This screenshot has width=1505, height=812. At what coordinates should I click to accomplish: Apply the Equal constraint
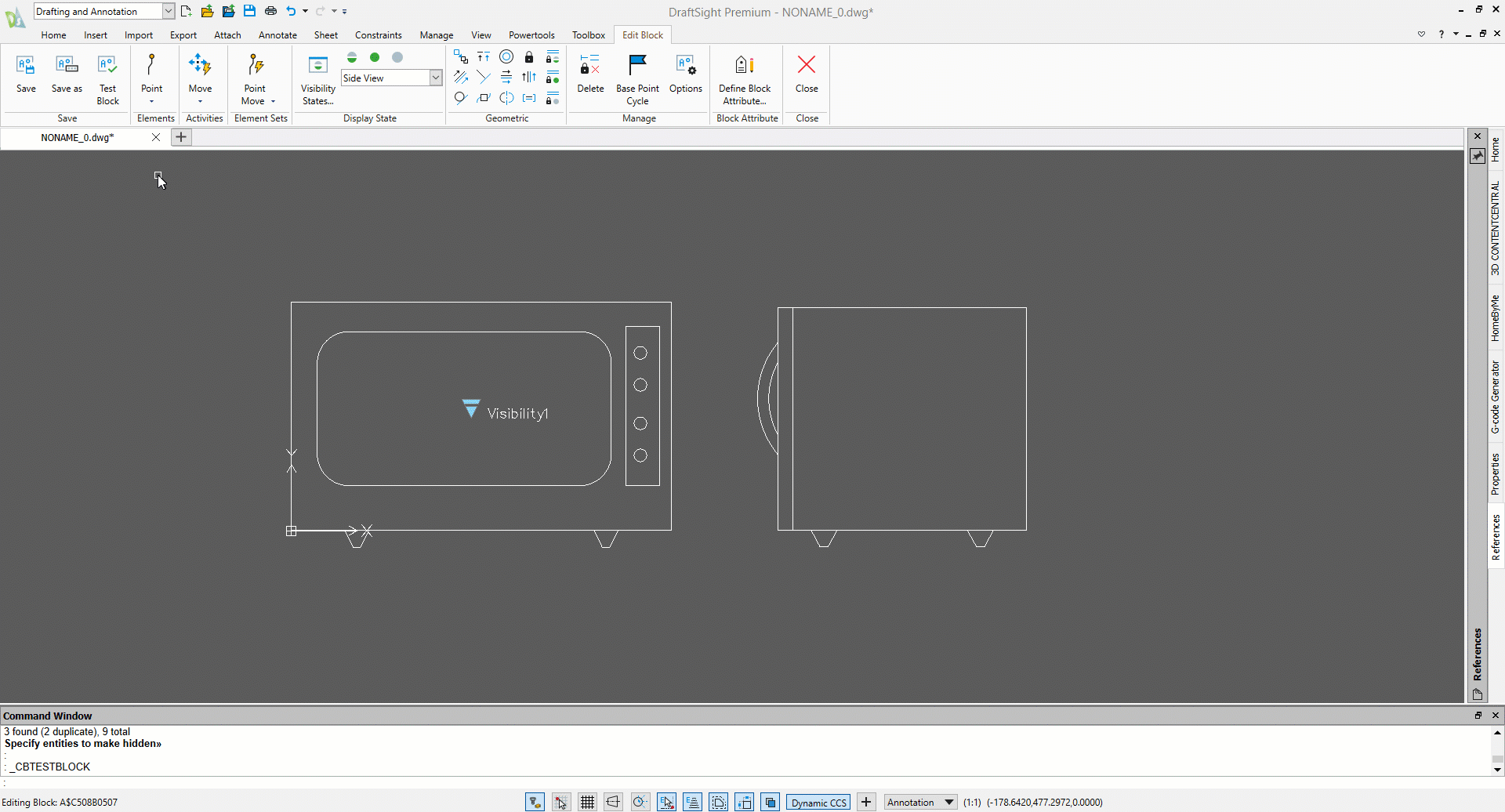coord(530,98)
